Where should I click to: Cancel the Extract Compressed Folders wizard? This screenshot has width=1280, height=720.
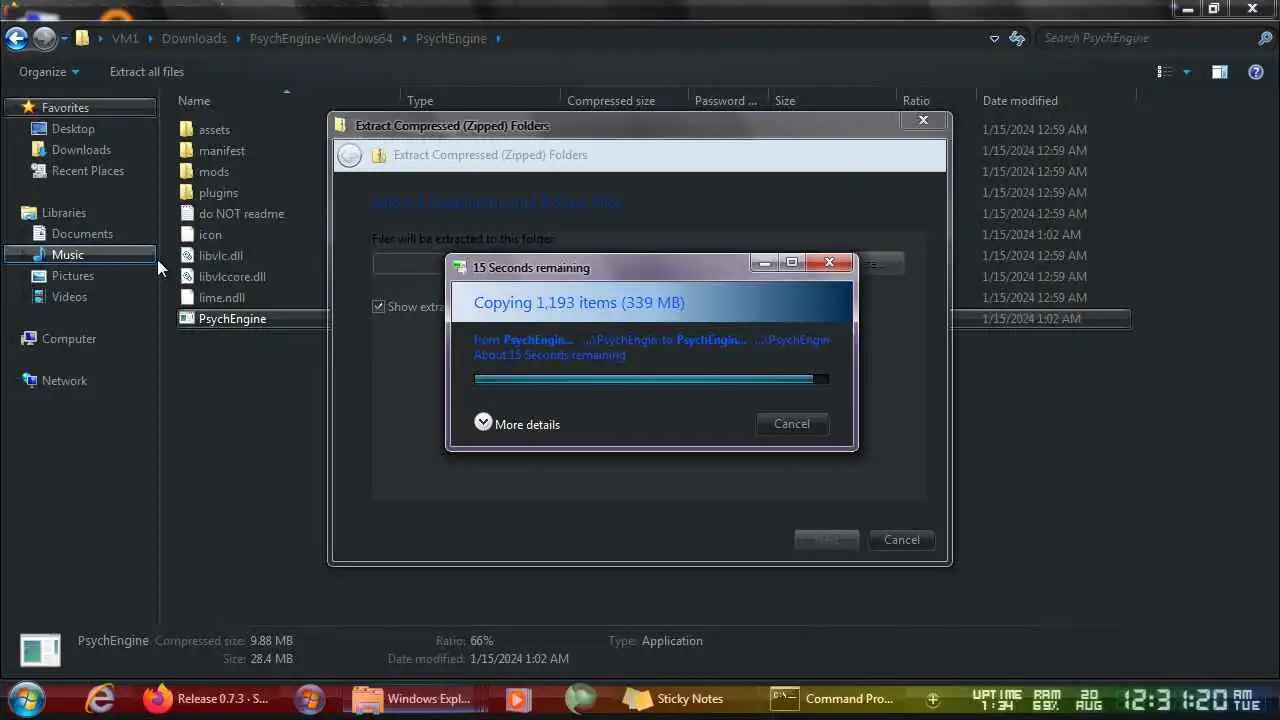(x=902, y=540)
